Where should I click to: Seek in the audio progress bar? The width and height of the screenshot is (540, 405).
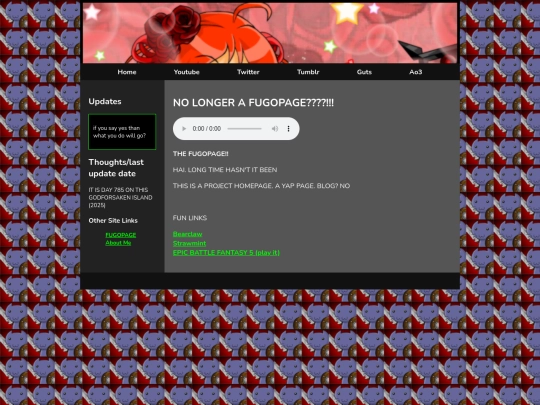click(x=245, y=129)
